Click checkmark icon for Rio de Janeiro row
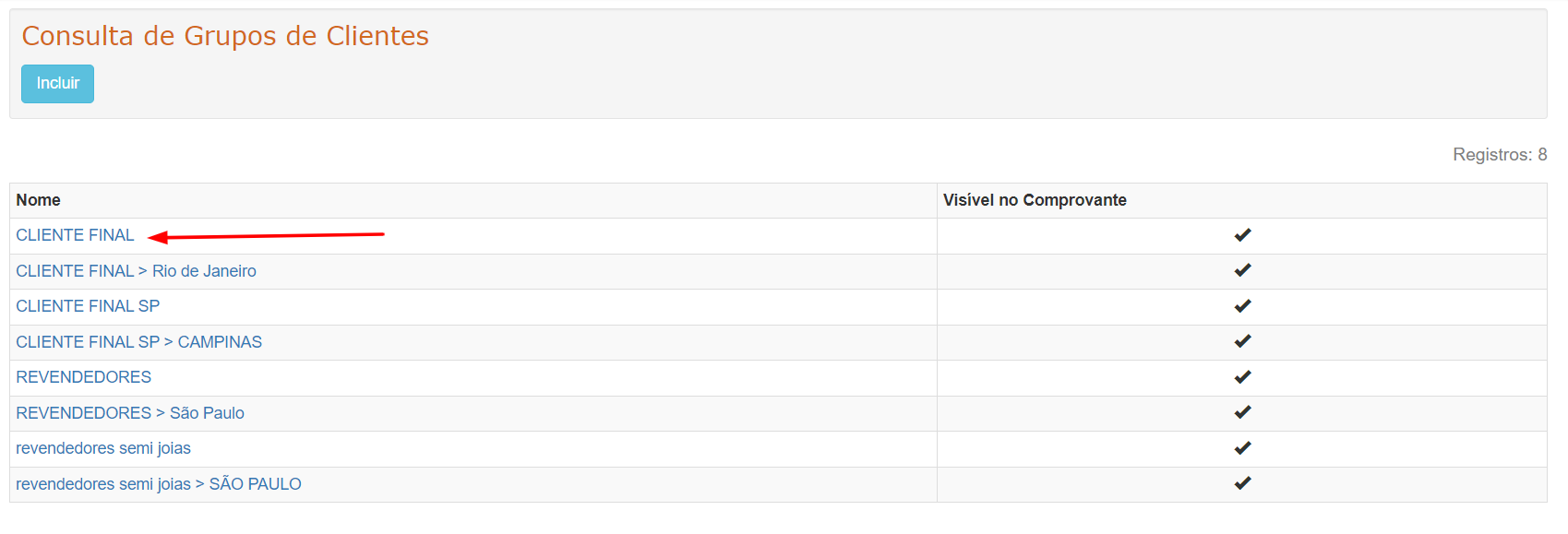This screenshot has height=534, width=1568. coord(1242,270)
